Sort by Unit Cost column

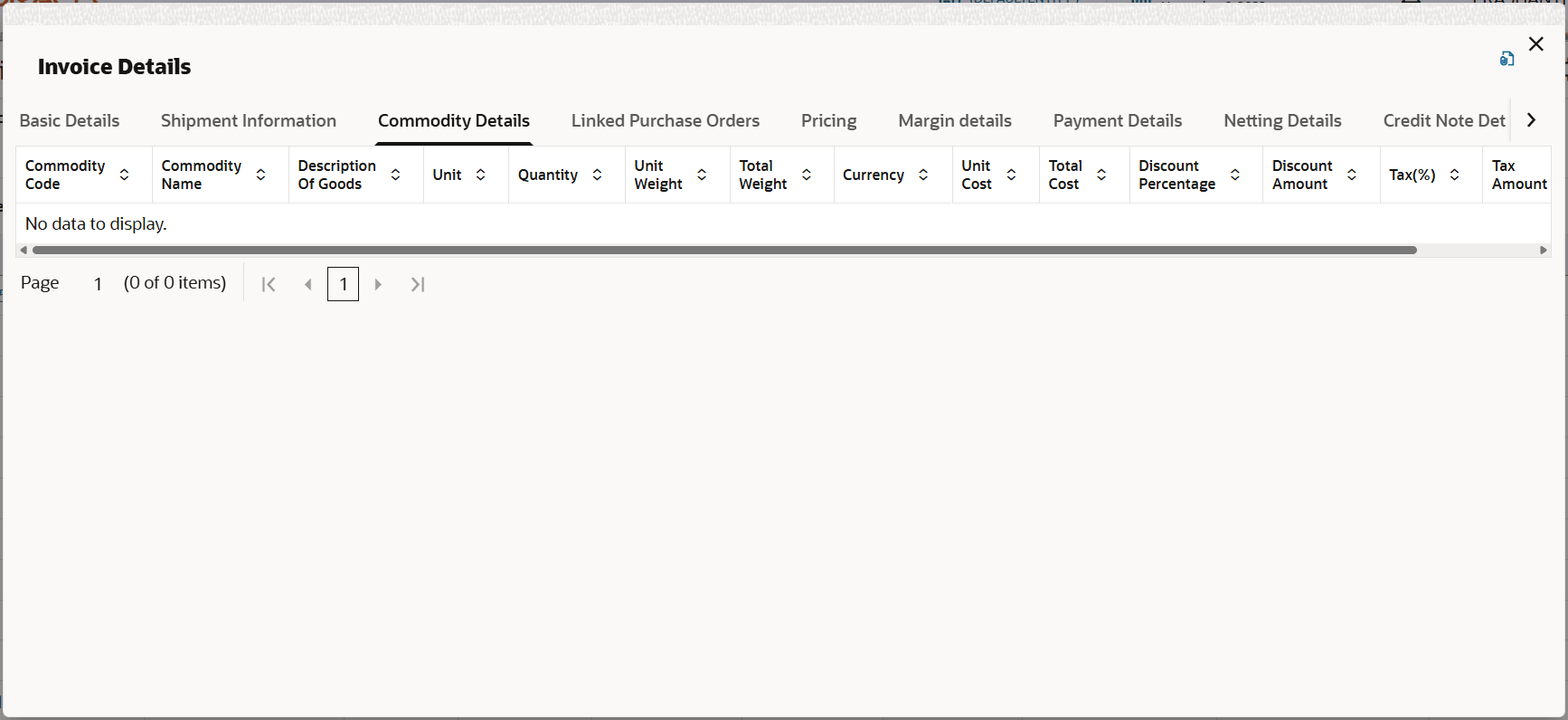(x=1012, y=175)
